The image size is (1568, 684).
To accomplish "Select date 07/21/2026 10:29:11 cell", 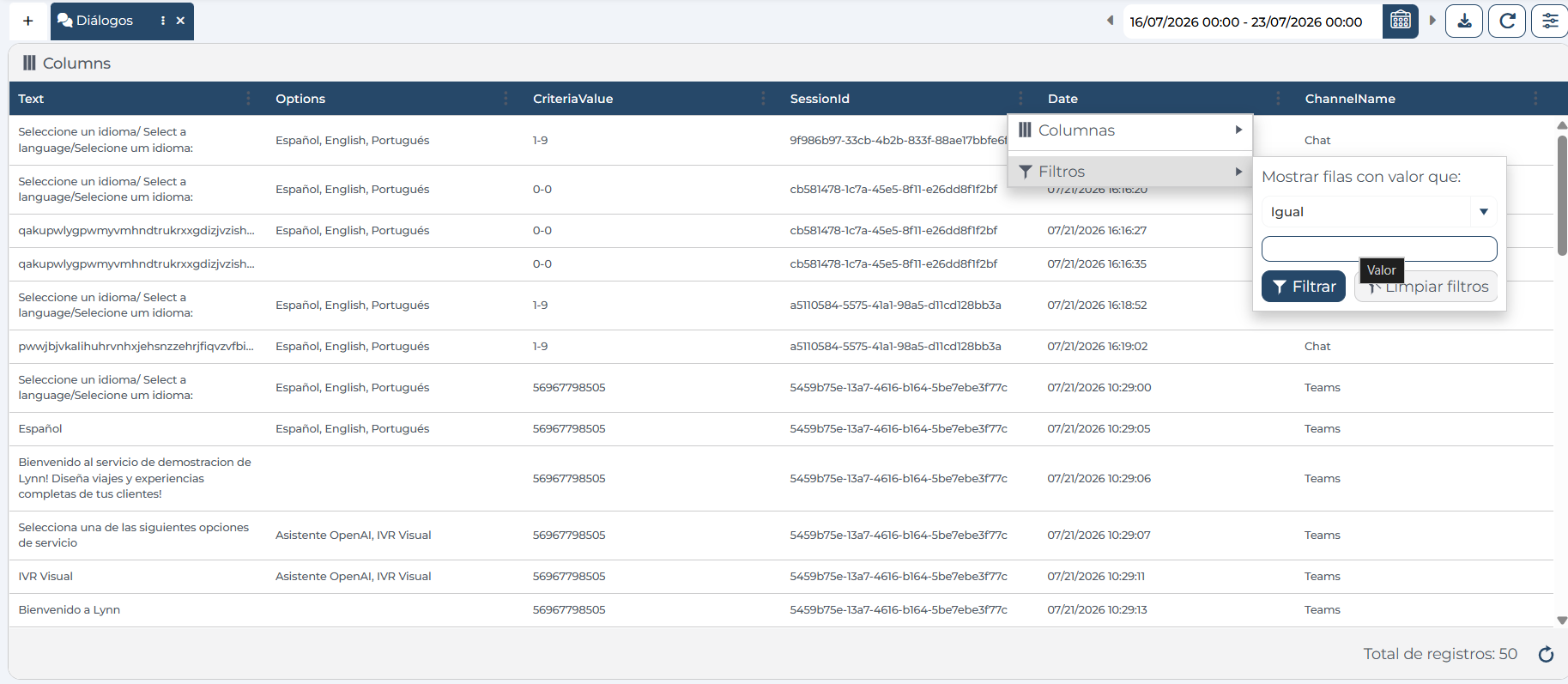I will tap(1096, 577).
